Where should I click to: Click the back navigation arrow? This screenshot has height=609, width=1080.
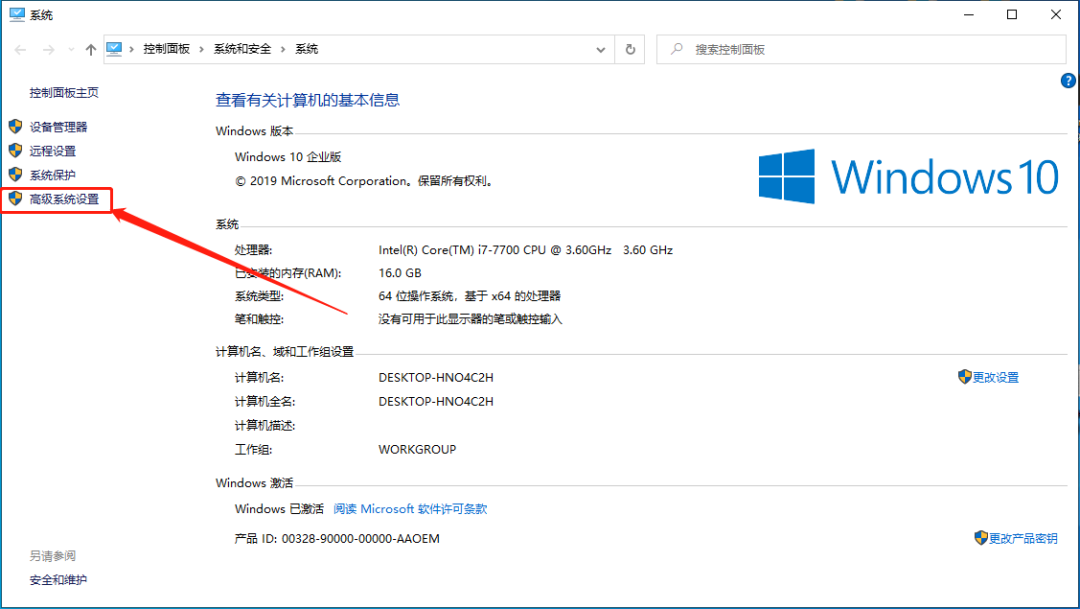[21, 50]
